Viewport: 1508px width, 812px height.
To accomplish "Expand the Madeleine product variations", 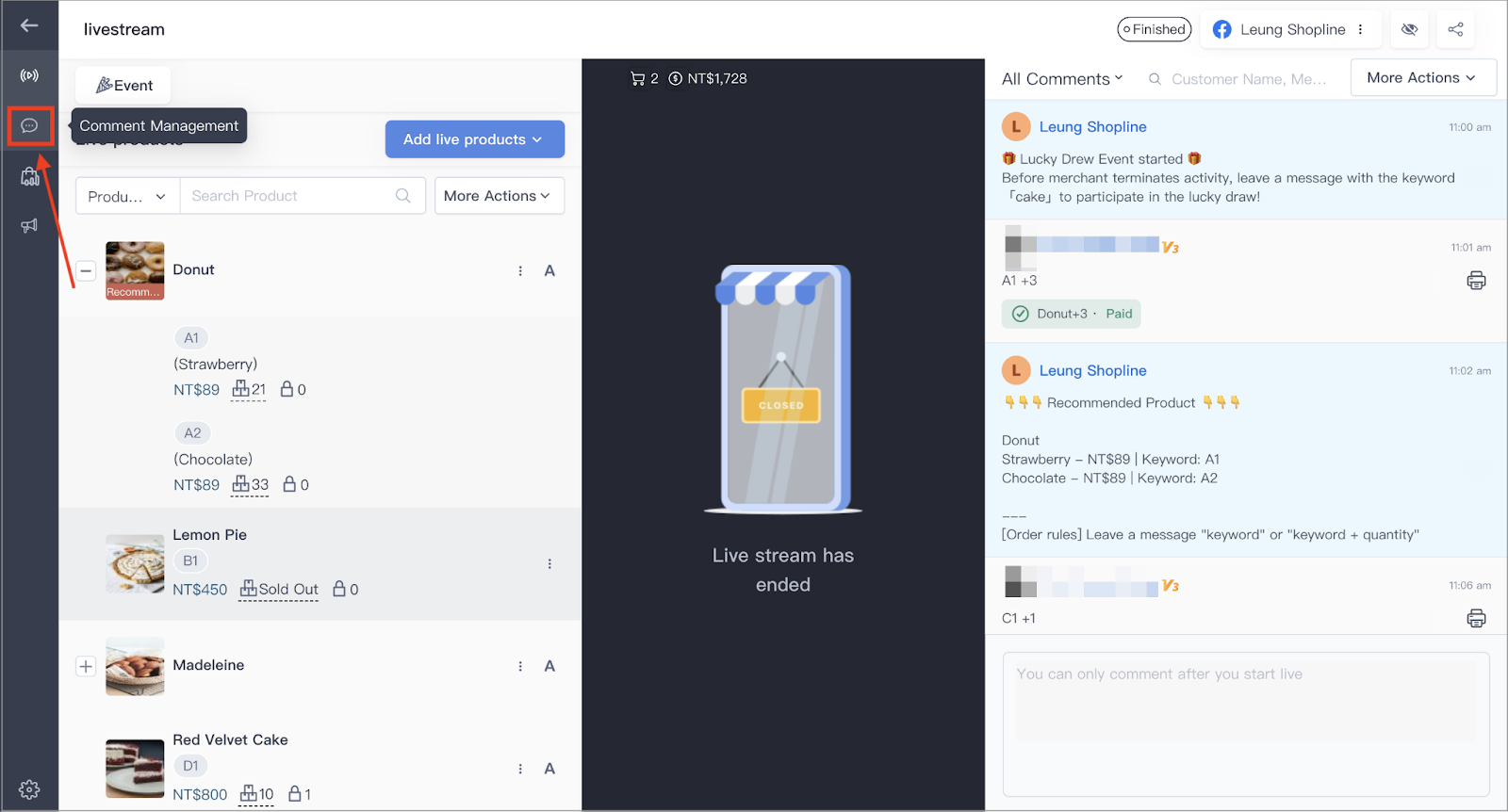I will pyautogui.click(x=86, y=667).
